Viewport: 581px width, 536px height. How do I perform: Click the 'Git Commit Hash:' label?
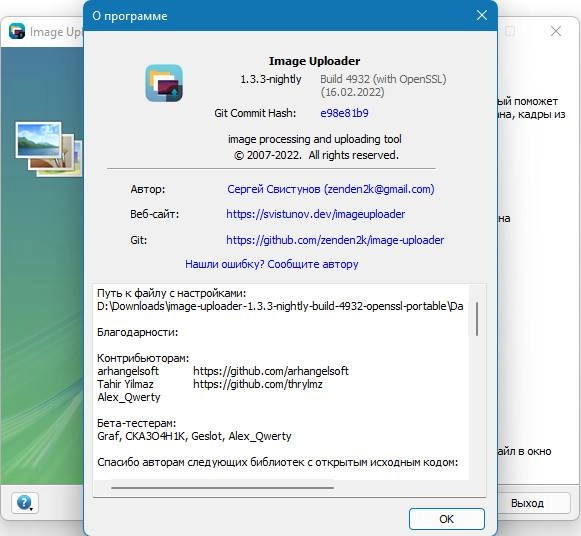255,113
